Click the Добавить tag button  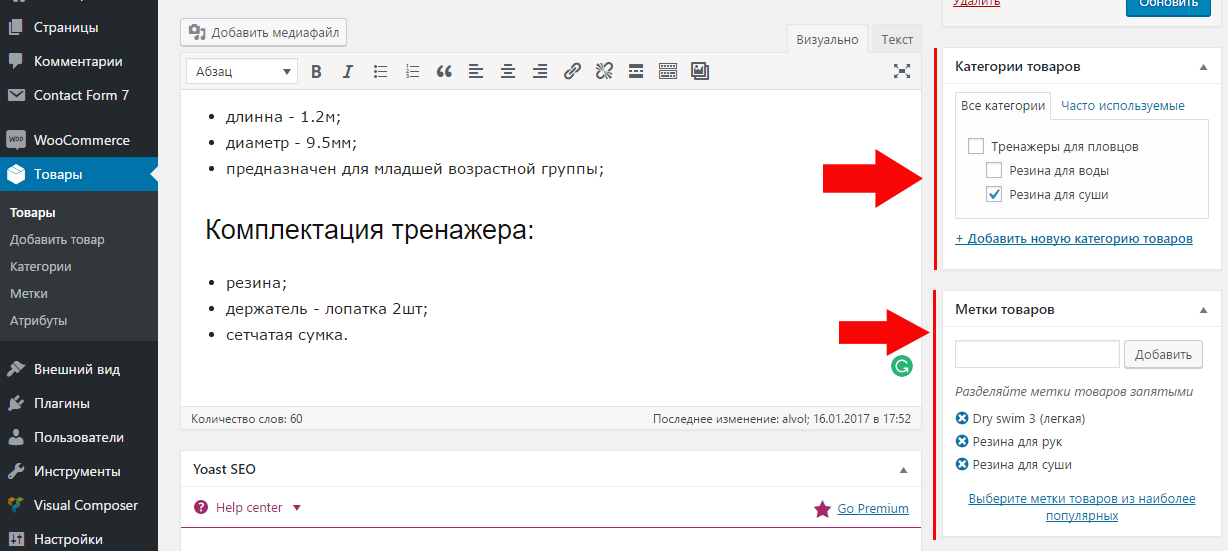point(1163,354)
